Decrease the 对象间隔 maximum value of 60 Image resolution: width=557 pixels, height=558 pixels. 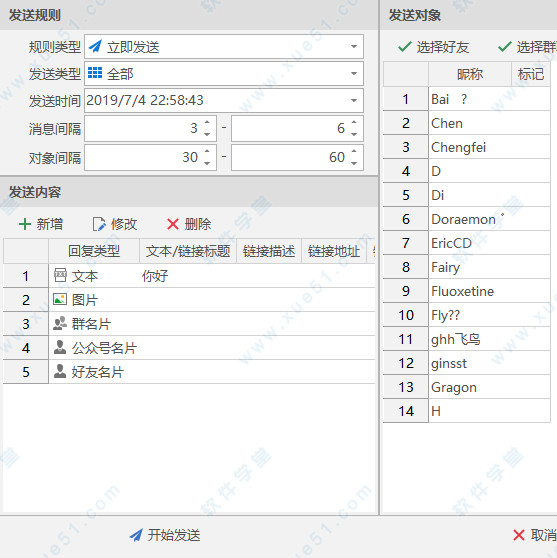[354, 163]
